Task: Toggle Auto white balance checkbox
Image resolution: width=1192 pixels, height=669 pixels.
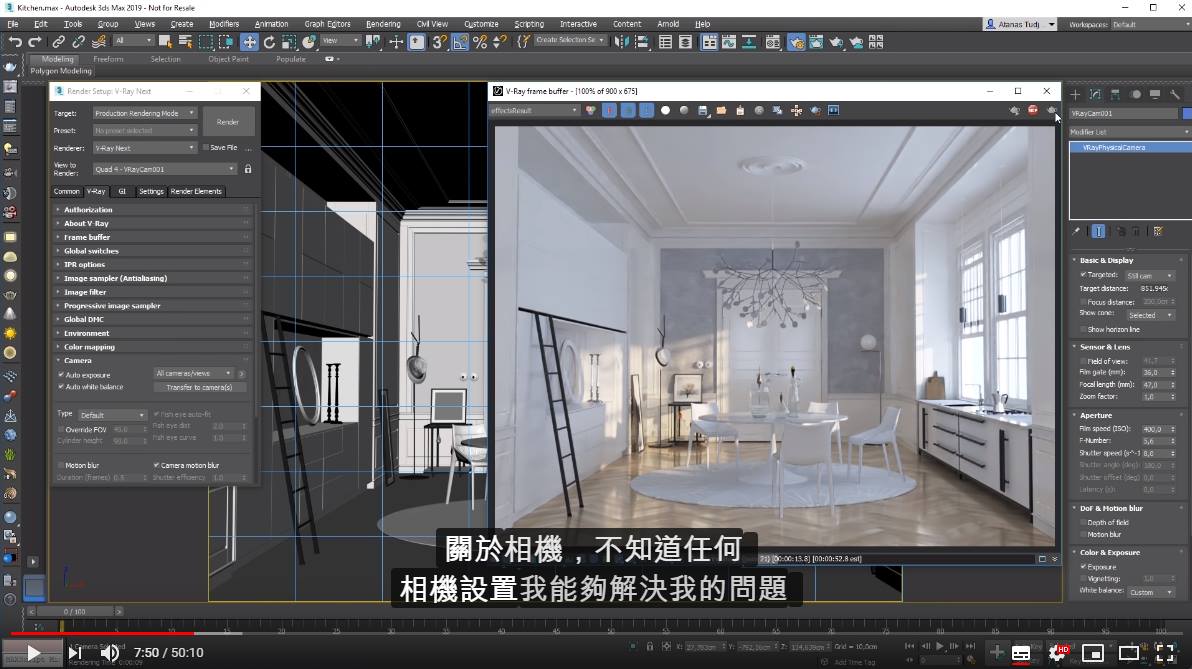Action: click(61, 387)
